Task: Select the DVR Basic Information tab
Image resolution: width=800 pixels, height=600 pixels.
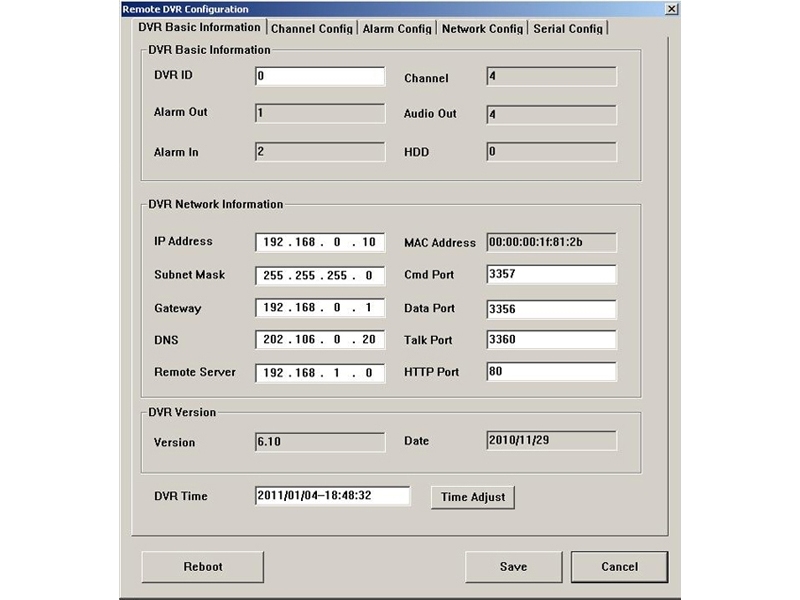Action: coord(195,29)
